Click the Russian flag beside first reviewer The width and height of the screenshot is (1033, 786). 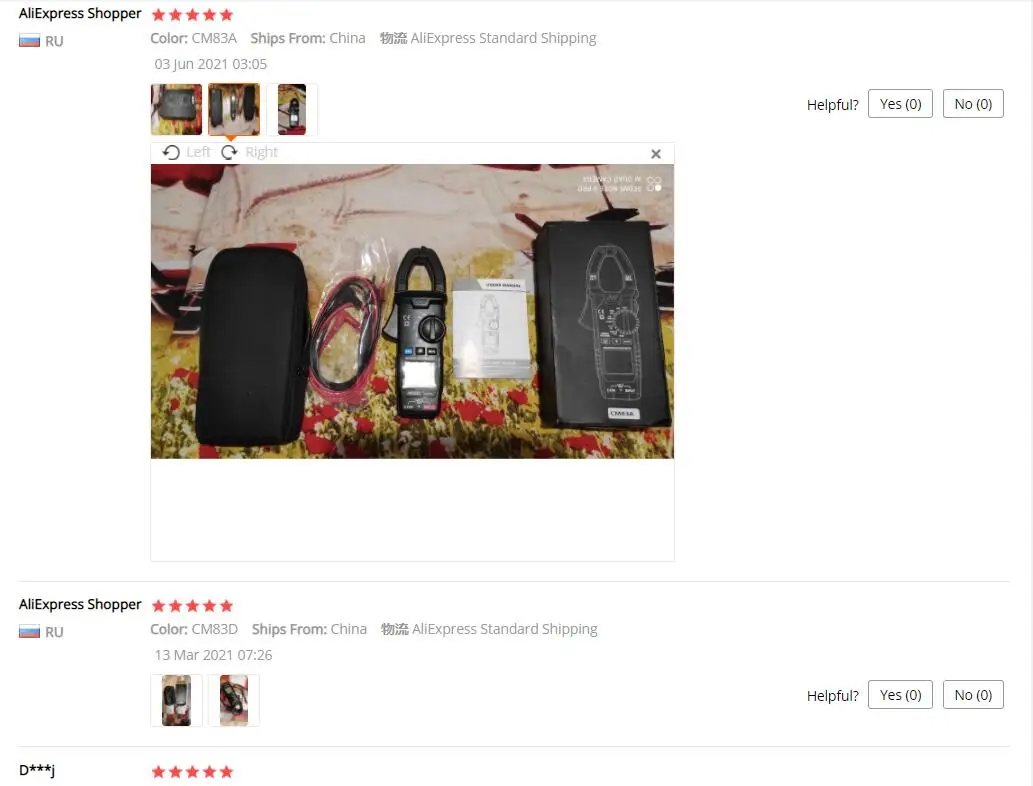pos(29,41)
